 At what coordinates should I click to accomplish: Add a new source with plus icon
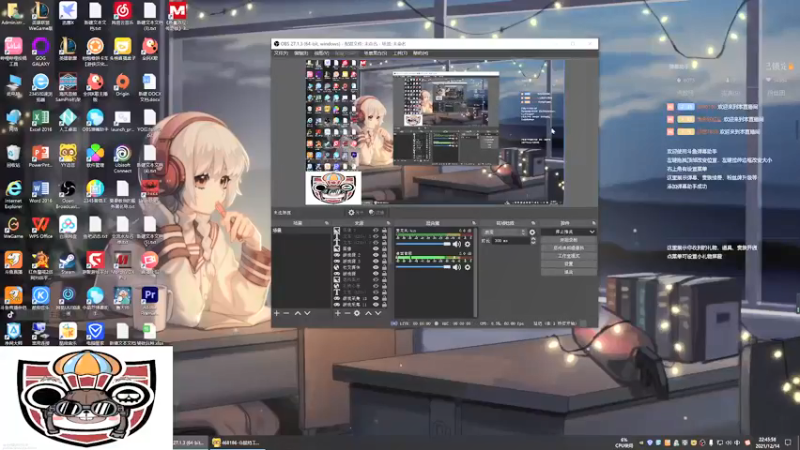tap(338, 313)
